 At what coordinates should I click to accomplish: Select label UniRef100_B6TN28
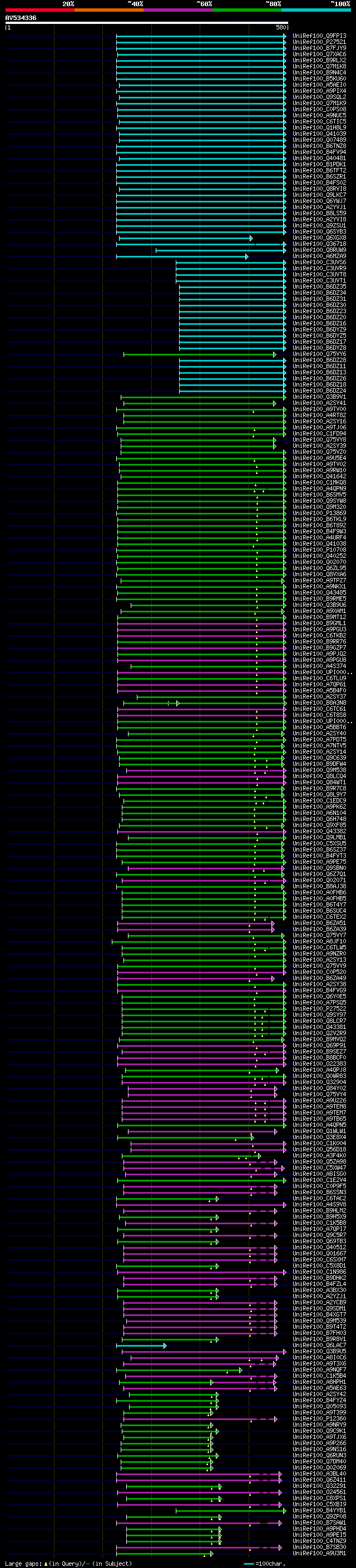click(x=319, y=146)
